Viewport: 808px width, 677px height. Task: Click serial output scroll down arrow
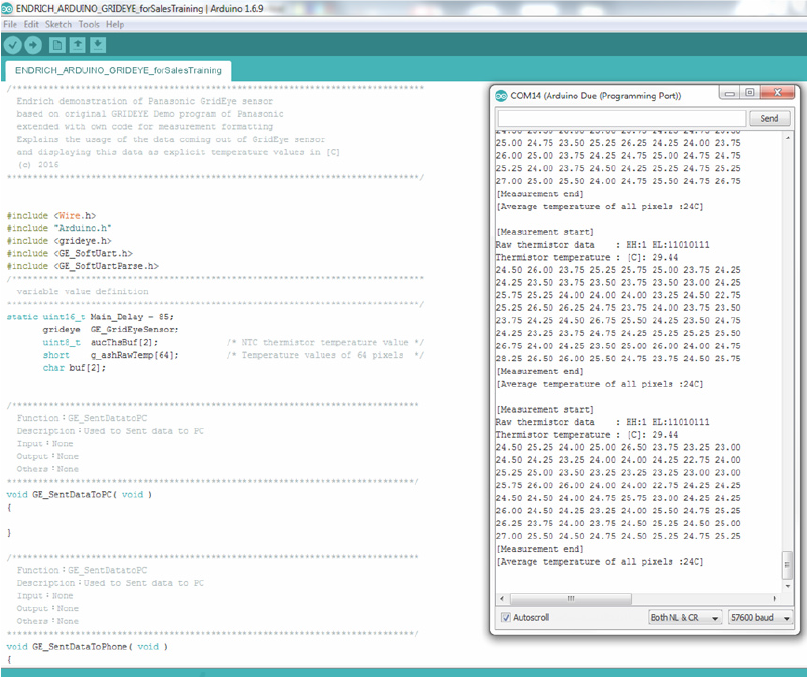pyautogui.click(x=787, y=585)
